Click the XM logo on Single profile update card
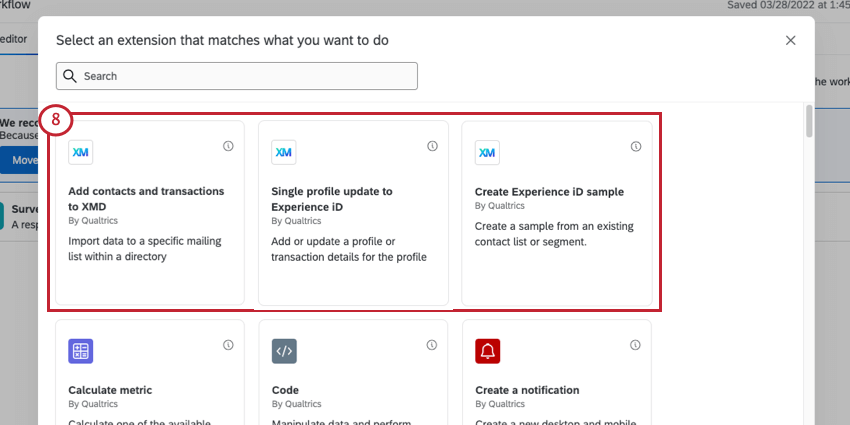 284,152
